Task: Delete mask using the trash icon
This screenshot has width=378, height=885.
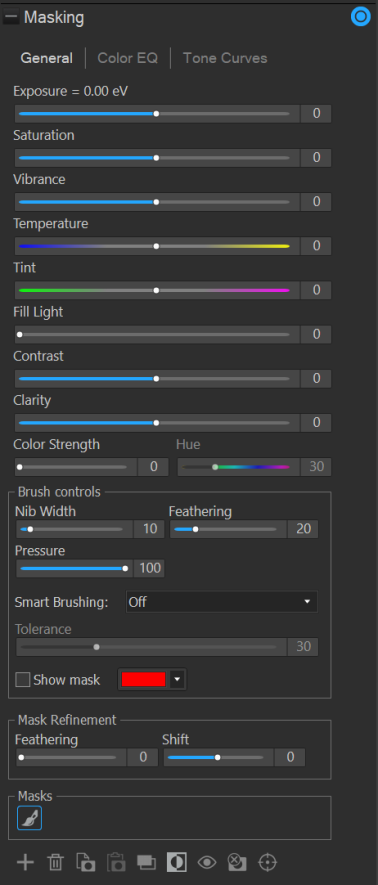Action: (x=55, y=862)
